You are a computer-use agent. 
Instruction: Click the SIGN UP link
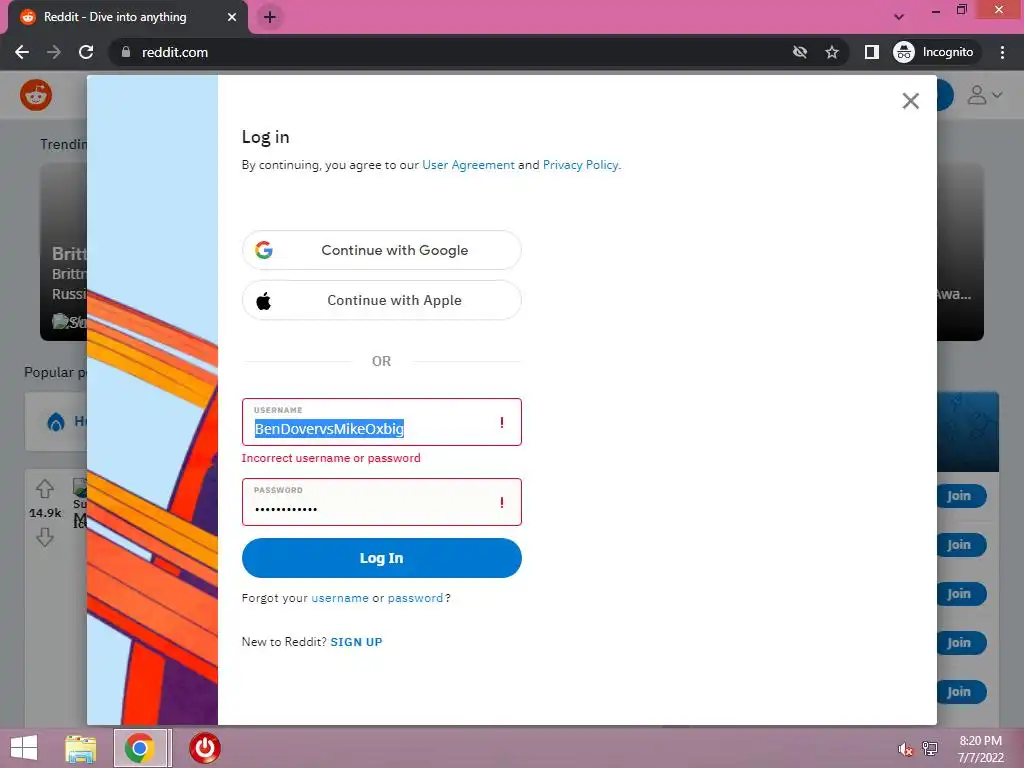[x=357, y=642]
